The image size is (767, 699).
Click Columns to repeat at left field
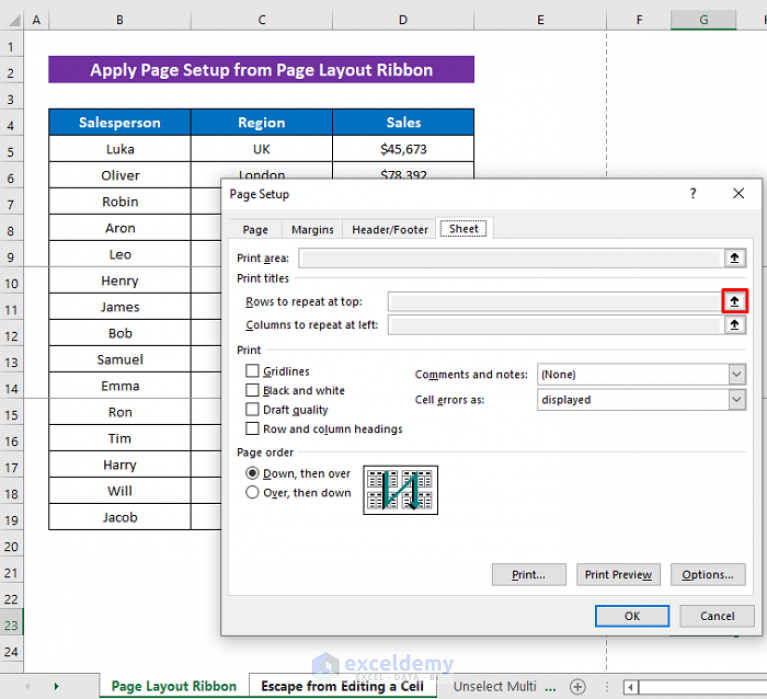click(x=556, y=325)
